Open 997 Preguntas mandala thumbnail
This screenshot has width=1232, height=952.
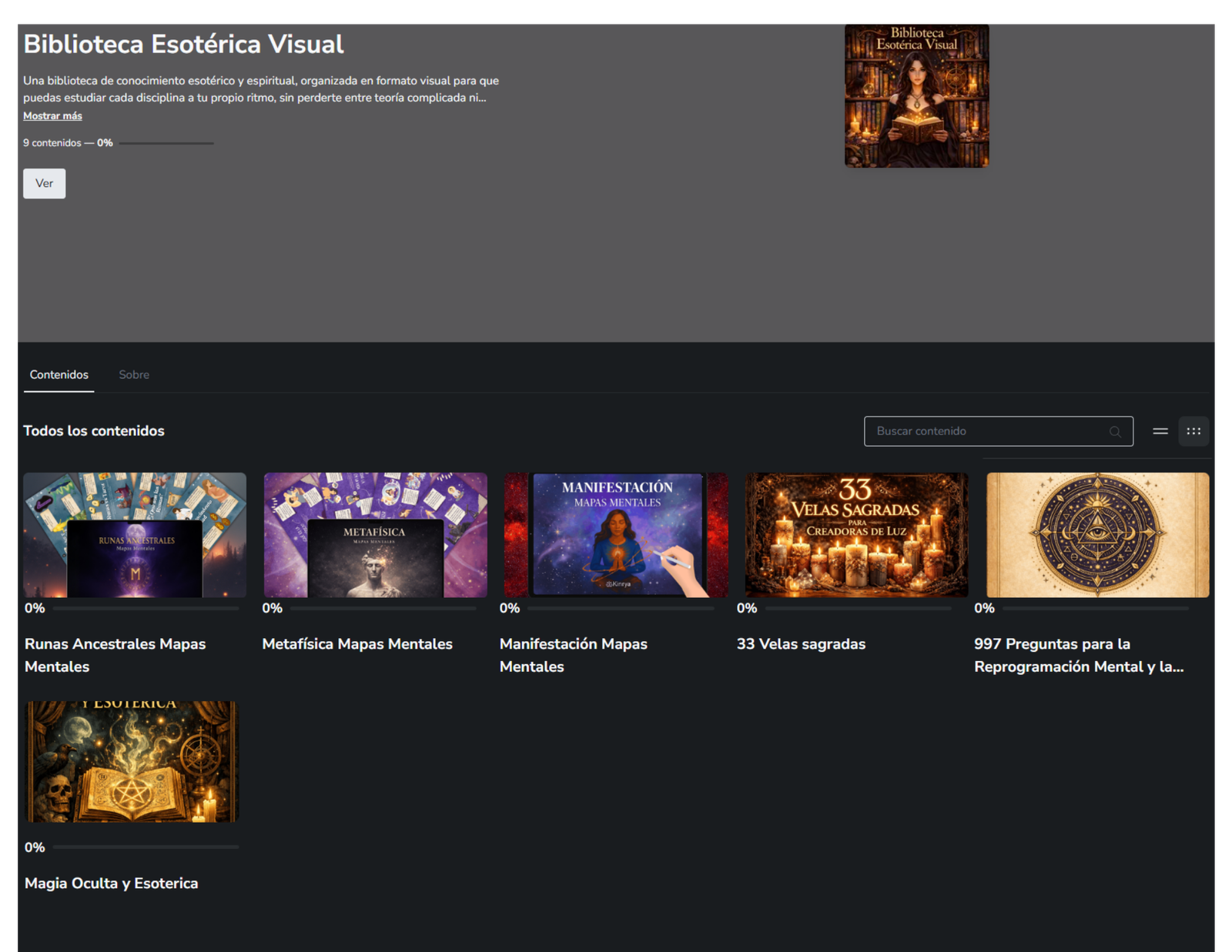pos(1097,535)
